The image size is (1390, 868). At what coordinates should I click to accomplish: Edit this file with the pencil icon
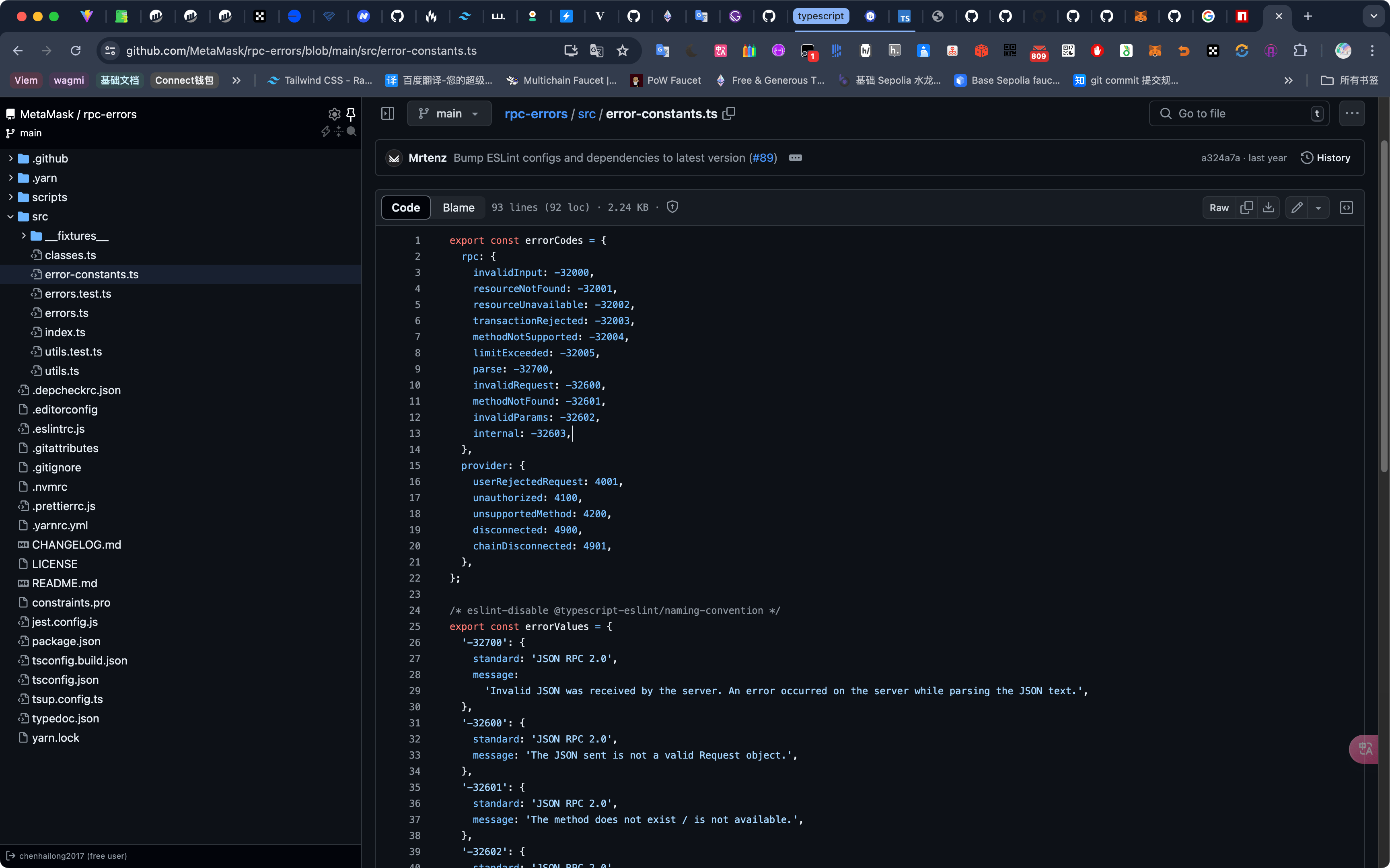tap(1296, 207)
